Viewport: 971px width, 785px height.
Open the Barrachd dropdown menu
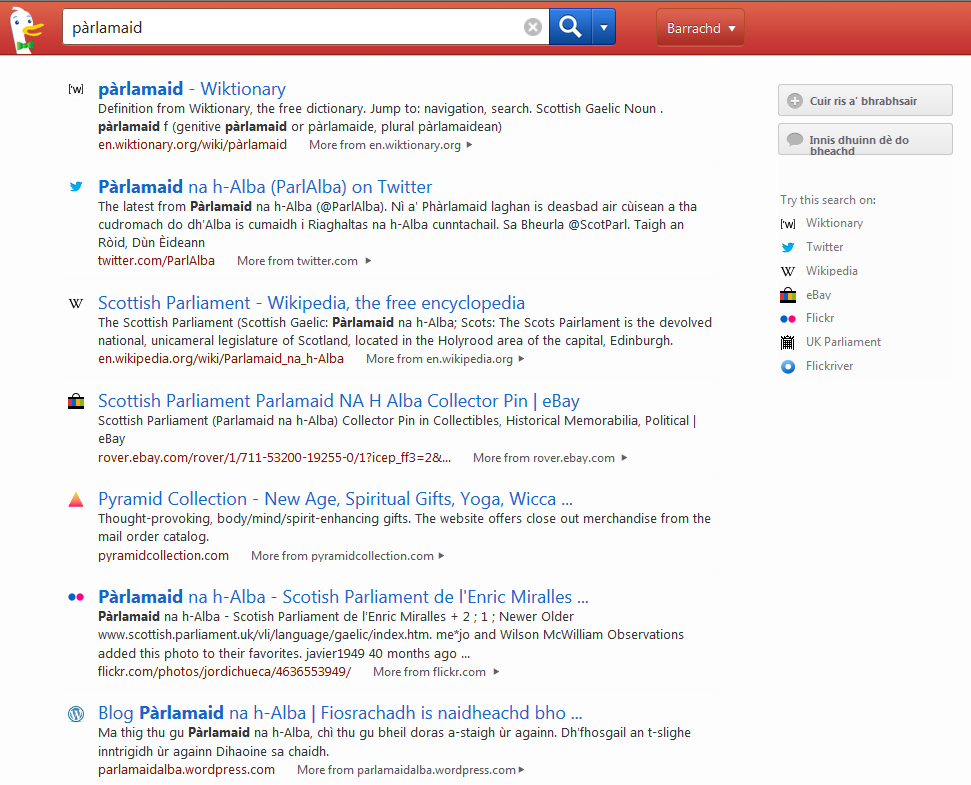click(x=700, y=28)
